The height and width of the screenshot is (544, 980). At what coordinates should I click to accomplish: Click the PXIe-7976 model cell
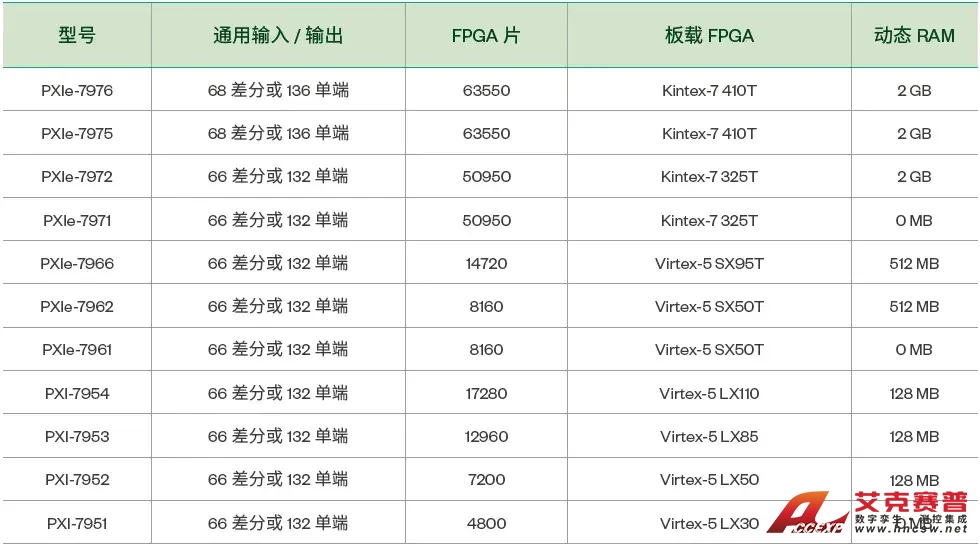click(77, 91)
